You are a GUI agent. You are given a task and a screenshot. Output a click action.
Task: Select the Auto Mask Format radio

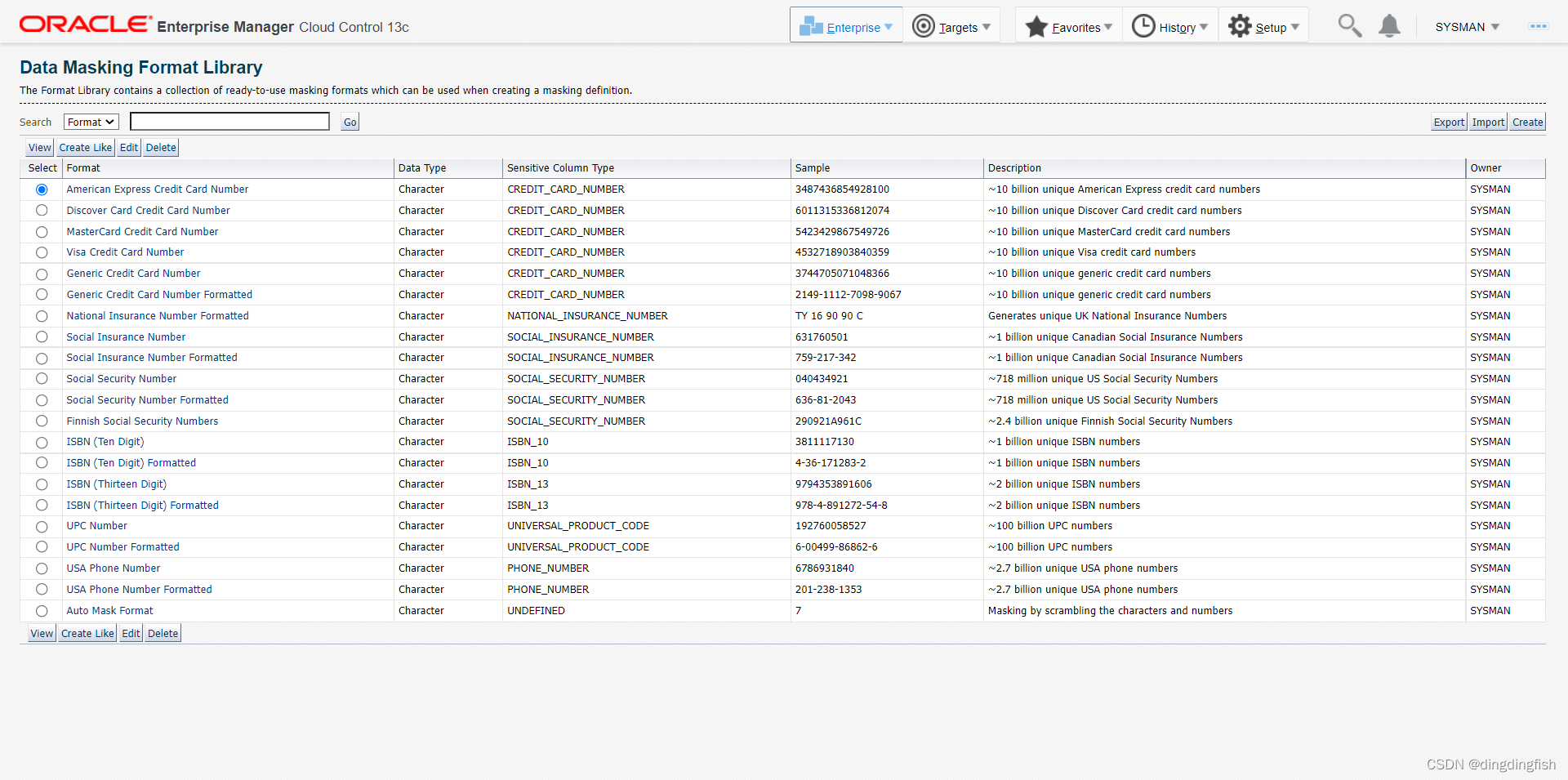42,611
